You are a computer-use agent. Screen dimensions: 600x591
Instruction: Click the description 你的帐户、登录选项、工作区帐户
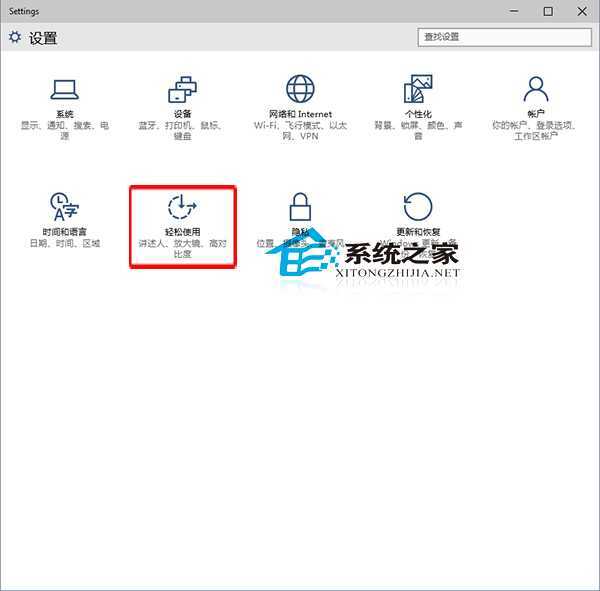(x=535, y=131)
